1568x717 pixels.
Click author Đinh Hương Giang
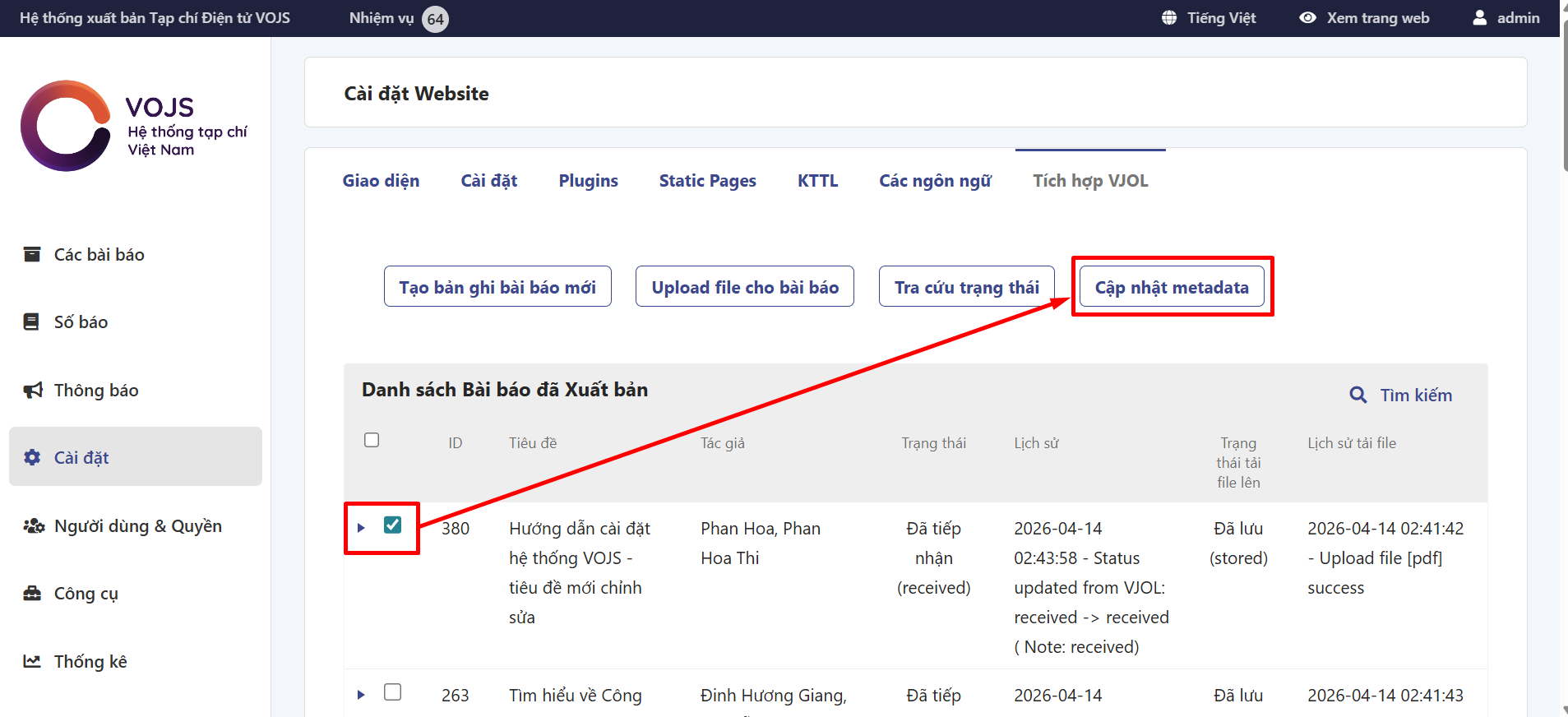pyautogui.click(x=774, y=696)
